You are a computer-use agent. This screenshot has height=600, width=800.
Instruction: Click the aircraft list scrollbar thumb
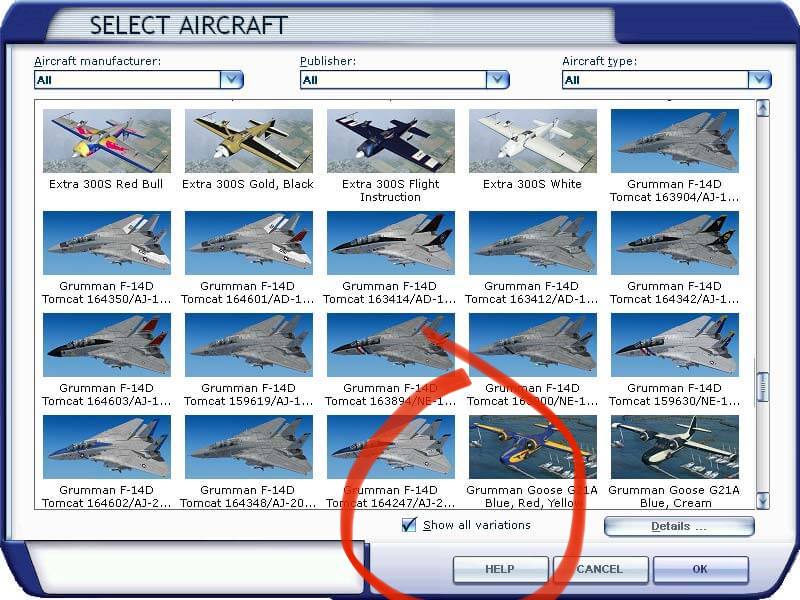763,387
